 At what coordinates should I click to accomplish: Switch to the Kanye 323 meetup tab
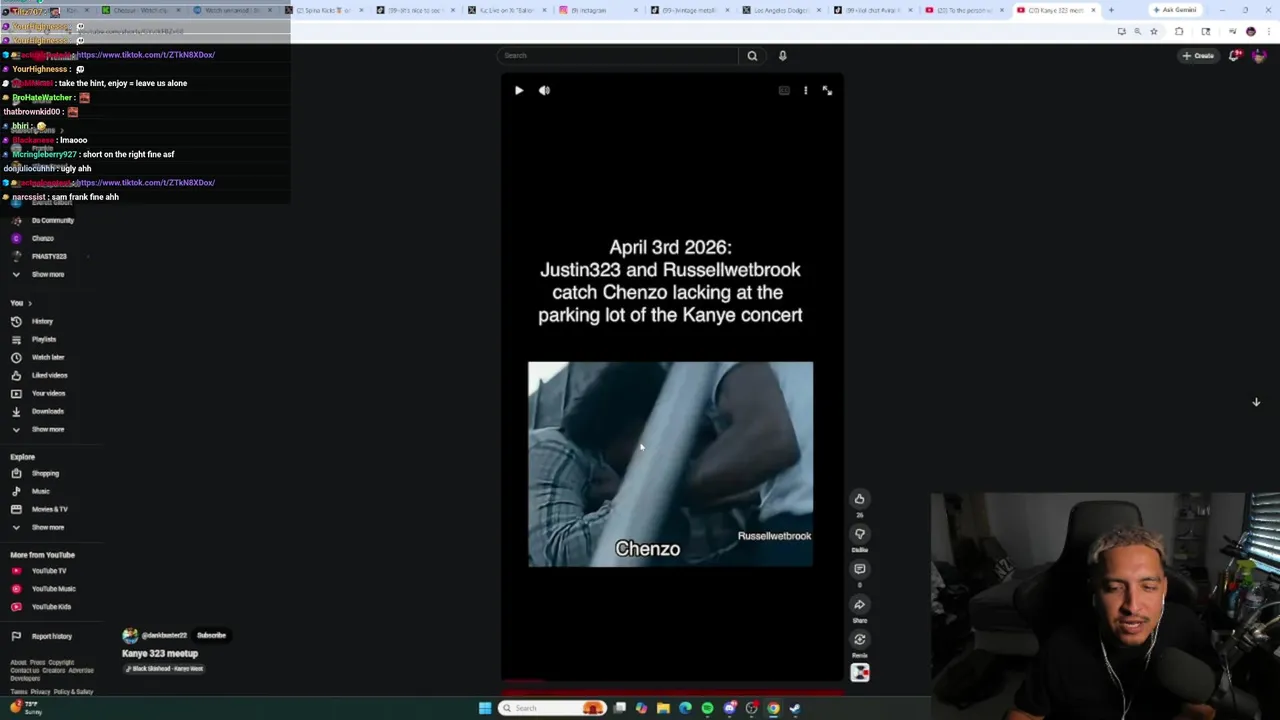coord(1055,10)
